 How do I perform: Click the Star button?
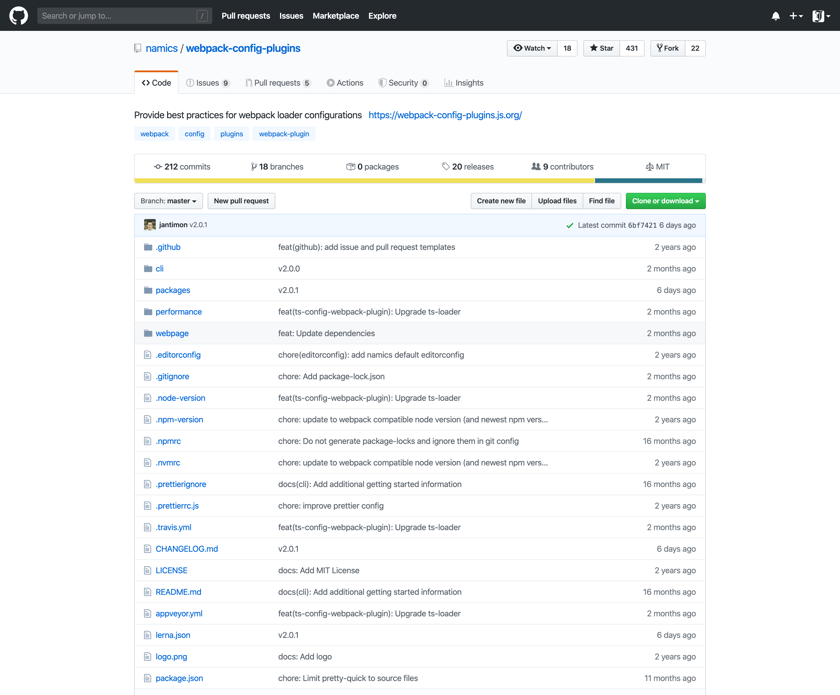601,48
